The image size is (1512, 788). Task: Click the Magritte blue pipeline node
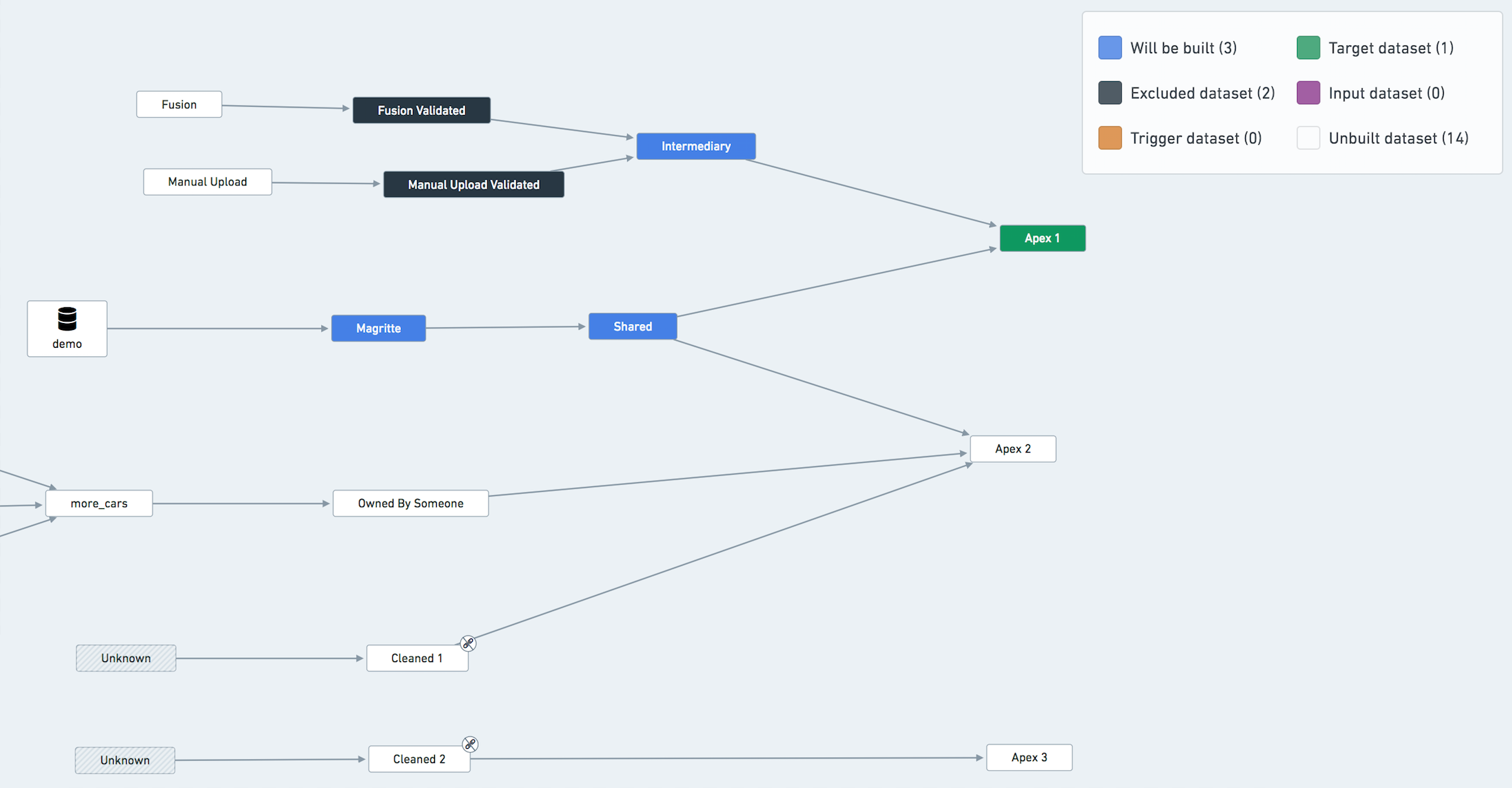click(x=376, y=326)
